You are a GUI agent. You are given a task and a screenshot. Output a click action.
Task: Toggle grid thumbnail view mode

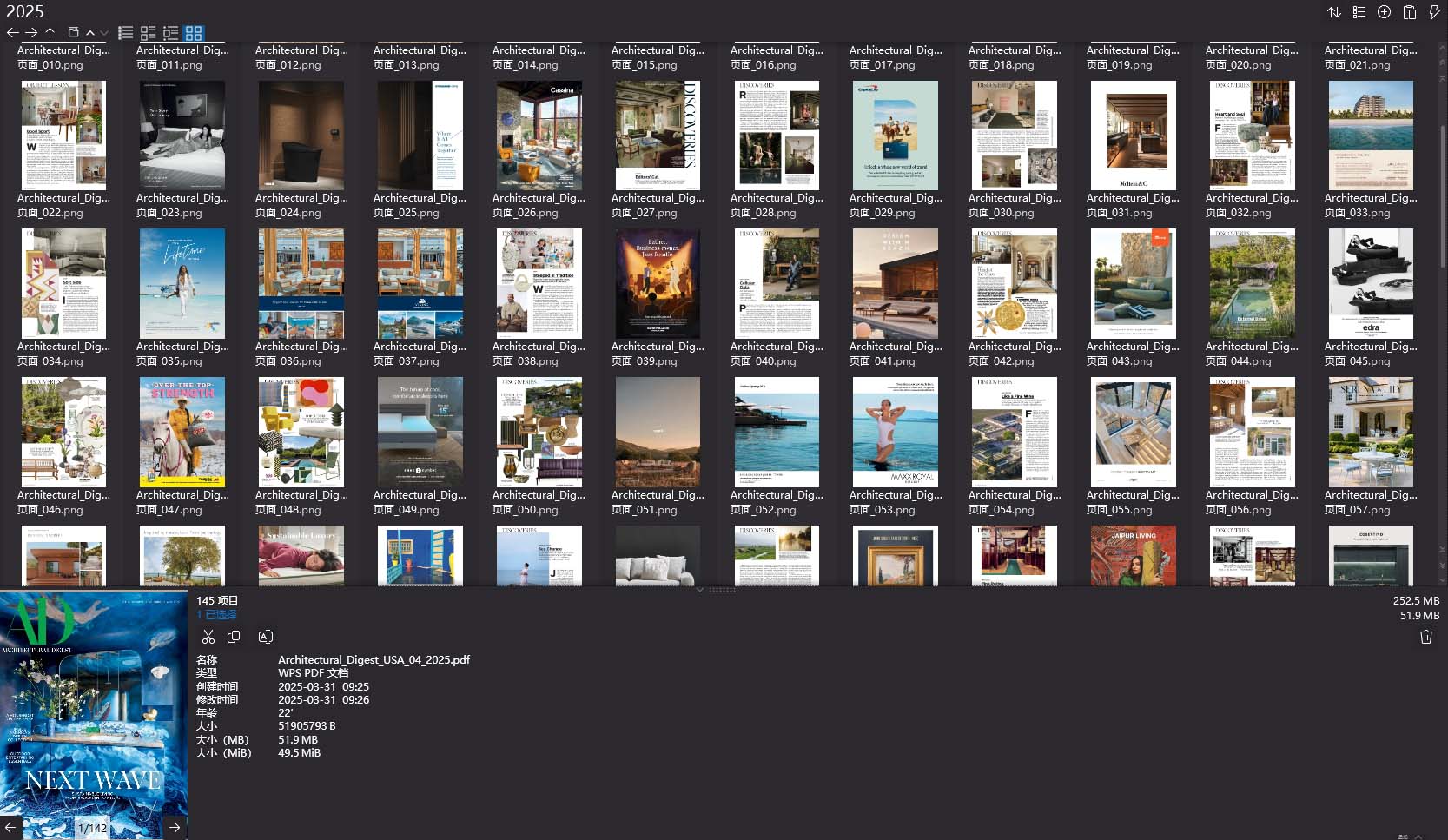point(194,32)
